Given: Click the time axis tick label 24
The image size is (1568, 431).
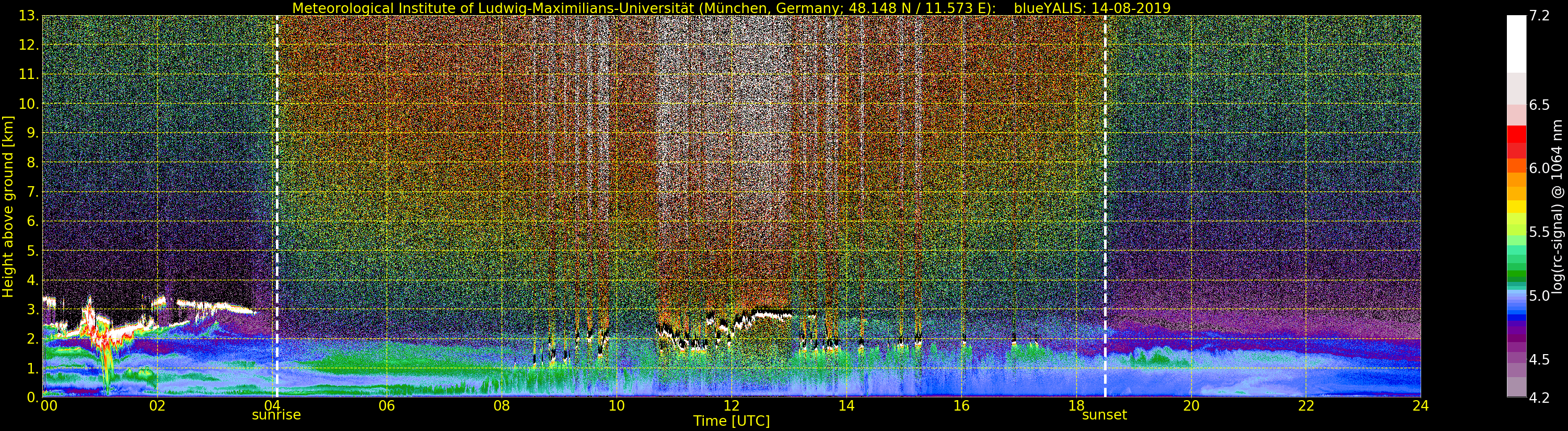Looking at the screenshot, I should point(1421,406).
